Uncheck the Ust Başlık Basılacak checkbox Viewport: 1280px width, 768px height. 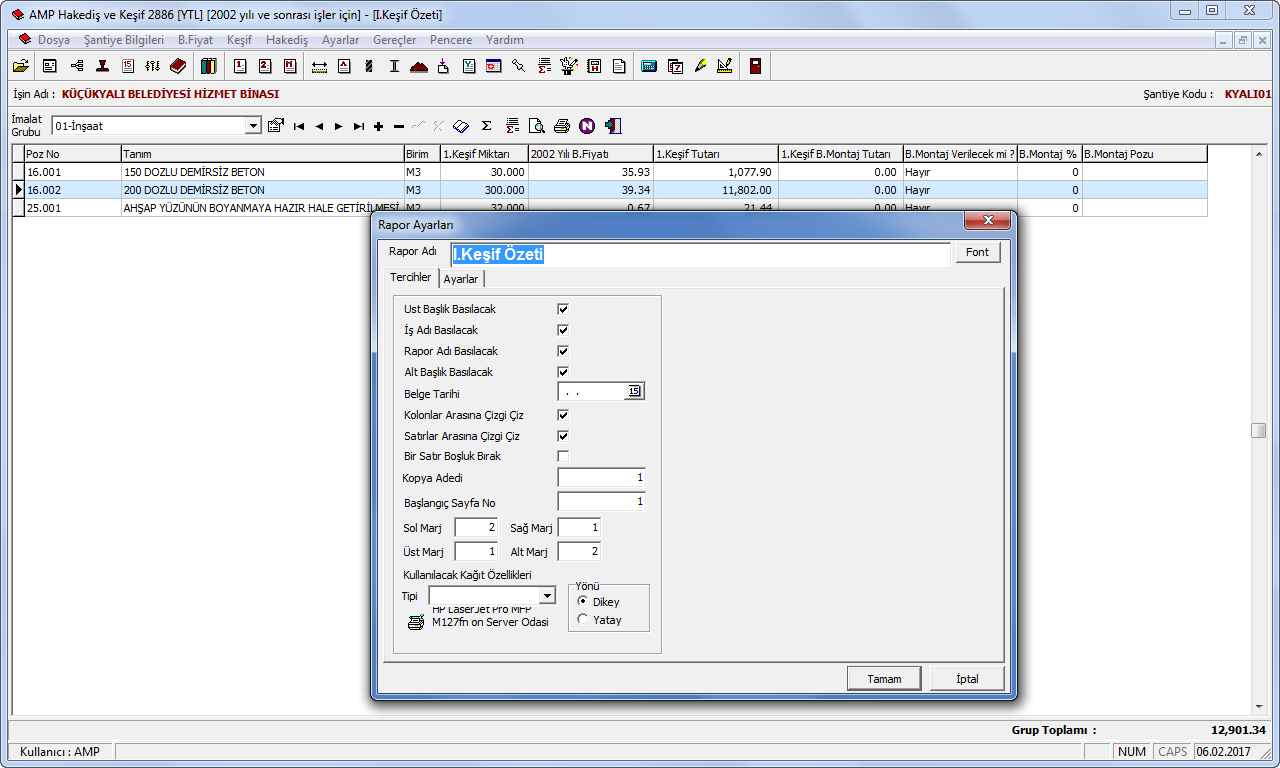coord(563,309)
